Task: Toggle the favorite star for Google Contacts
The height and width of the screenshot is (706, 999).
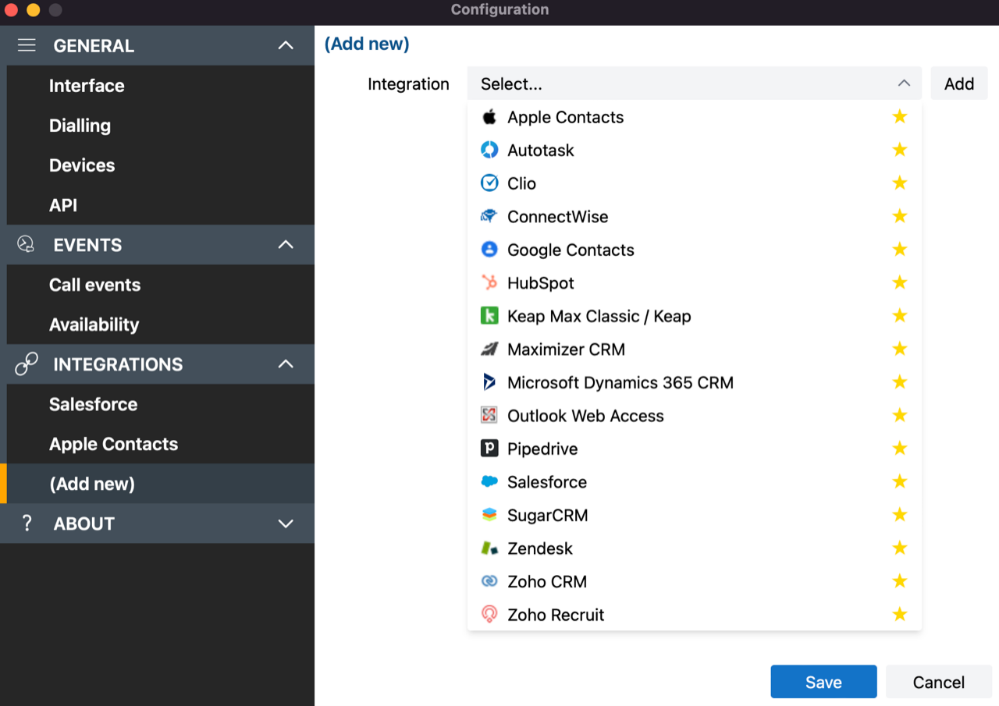Action: point(900,249)
